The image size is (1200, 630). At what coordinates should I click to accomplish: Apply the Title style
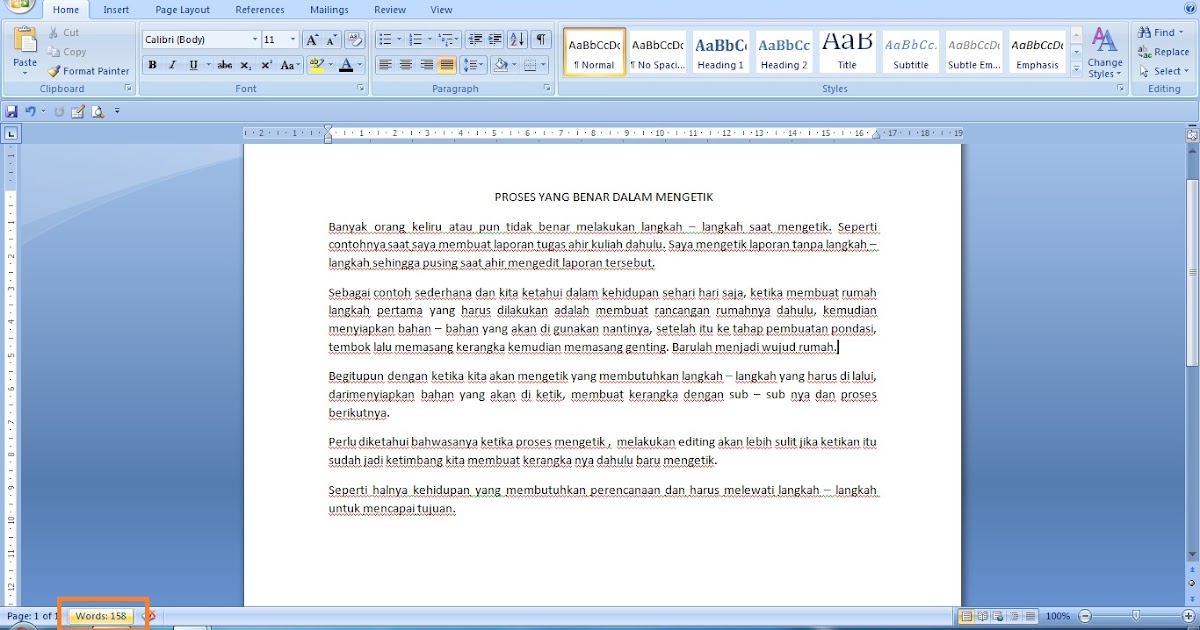pyautogui.click(x=847, y=52)
